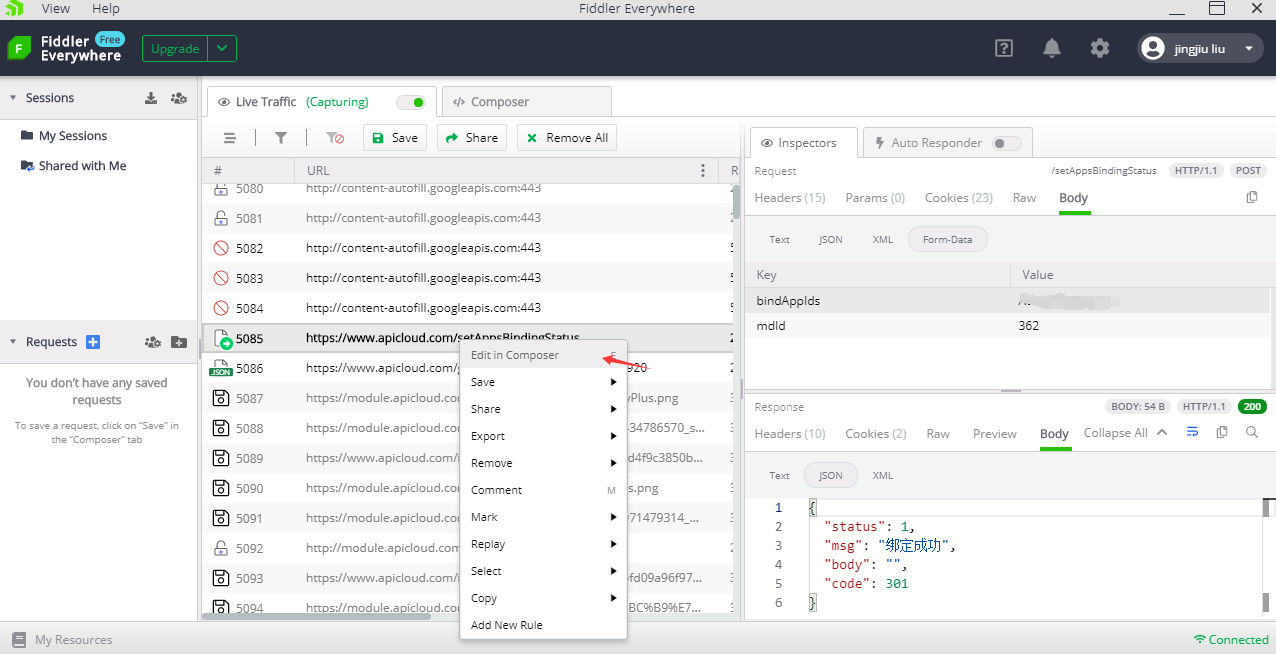Open request Headers (15) tab
The image size is (1276, 654).
(x=790, y=198)
